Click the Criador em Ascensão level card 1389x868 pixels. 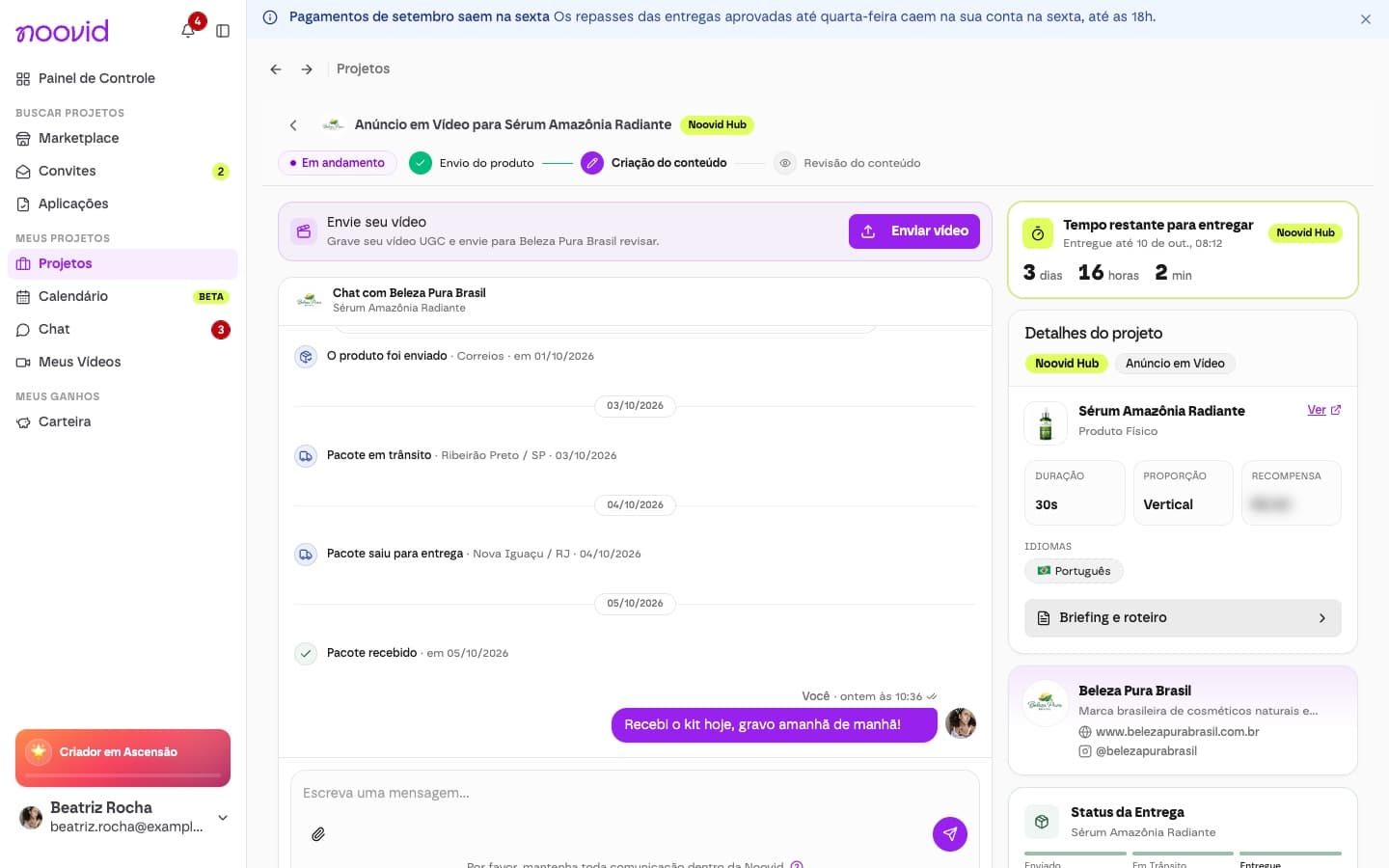coord(123,758)
